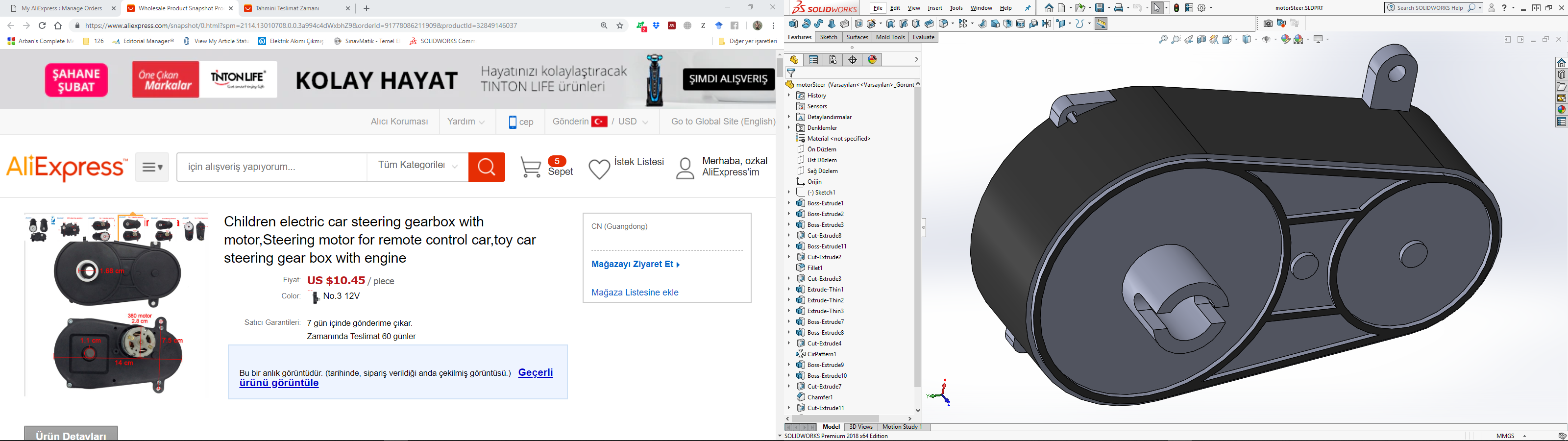Expand the manager tabs right chevron
The image size is (1568, 441).
916,60
